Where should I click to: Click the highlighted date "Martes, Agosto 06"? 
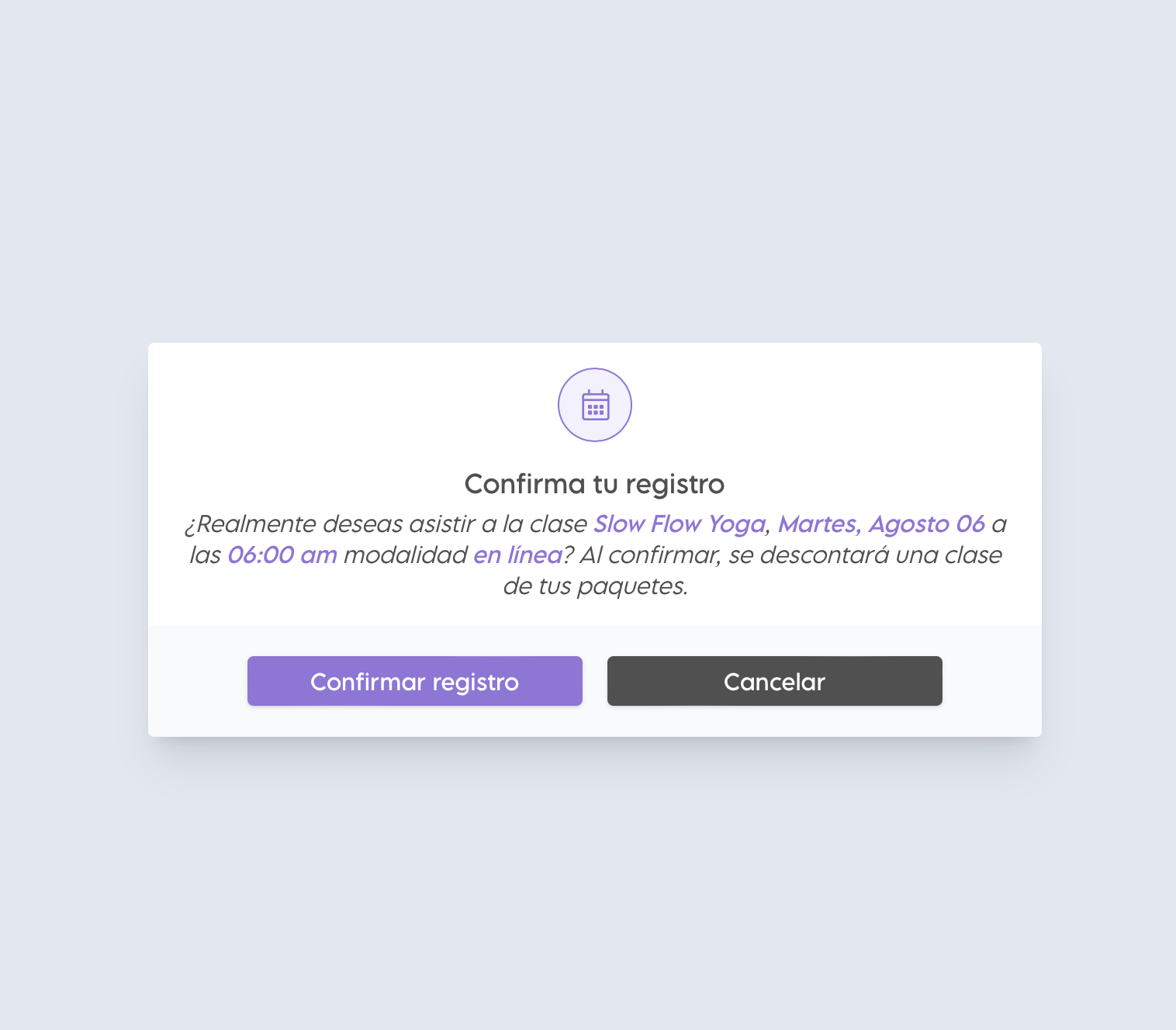click(x=881, y=524)
